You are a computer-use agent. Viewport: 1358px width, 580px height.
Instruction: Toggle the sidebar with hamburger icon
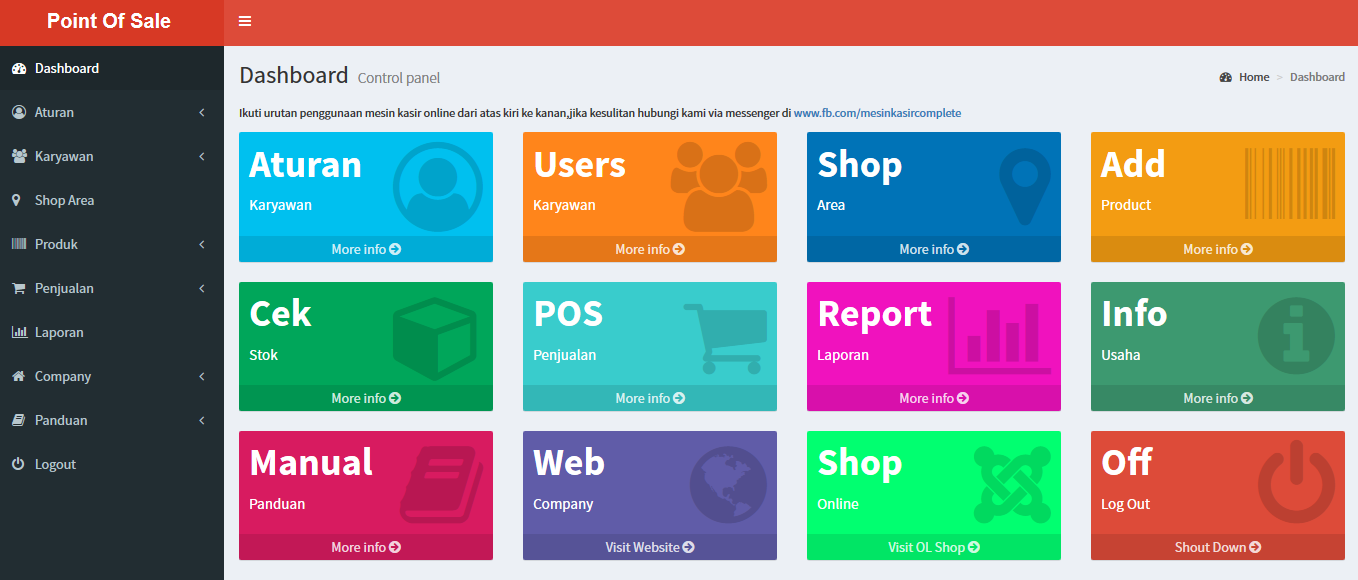[x=245, y=21]
